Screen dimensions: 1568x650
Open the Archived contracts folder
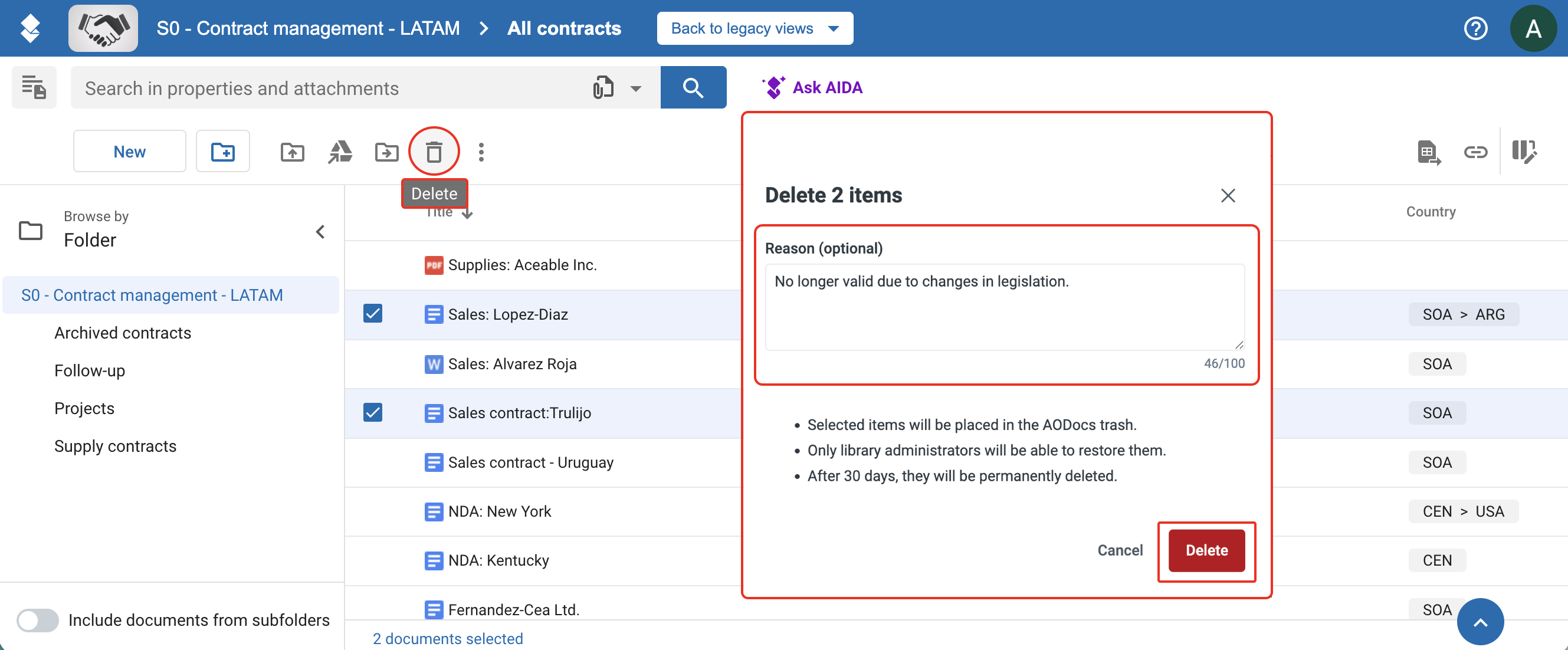tap(122, 333)
